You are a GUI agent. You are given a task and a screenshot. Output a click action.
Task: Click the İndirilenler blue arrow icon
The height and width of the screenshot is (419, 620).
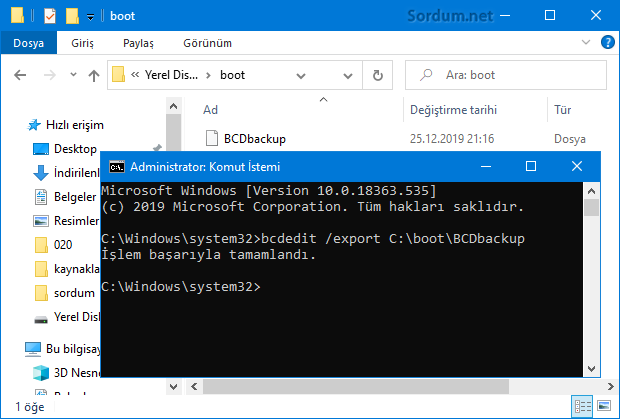coord(41,173)
